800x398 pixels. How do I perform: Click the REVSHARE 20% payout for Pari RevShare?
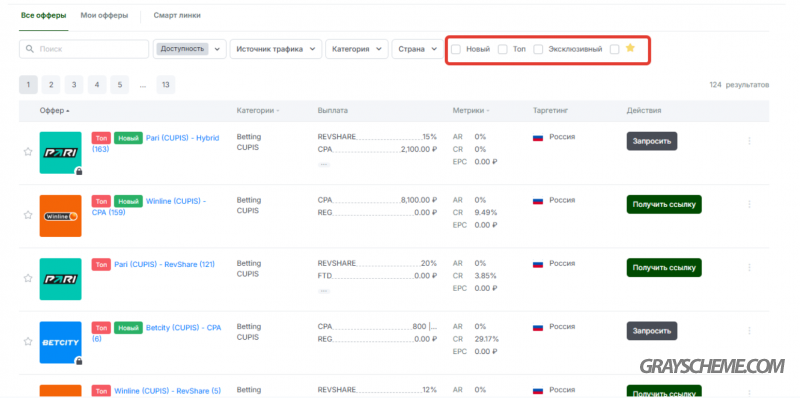(x=377, y=263)
